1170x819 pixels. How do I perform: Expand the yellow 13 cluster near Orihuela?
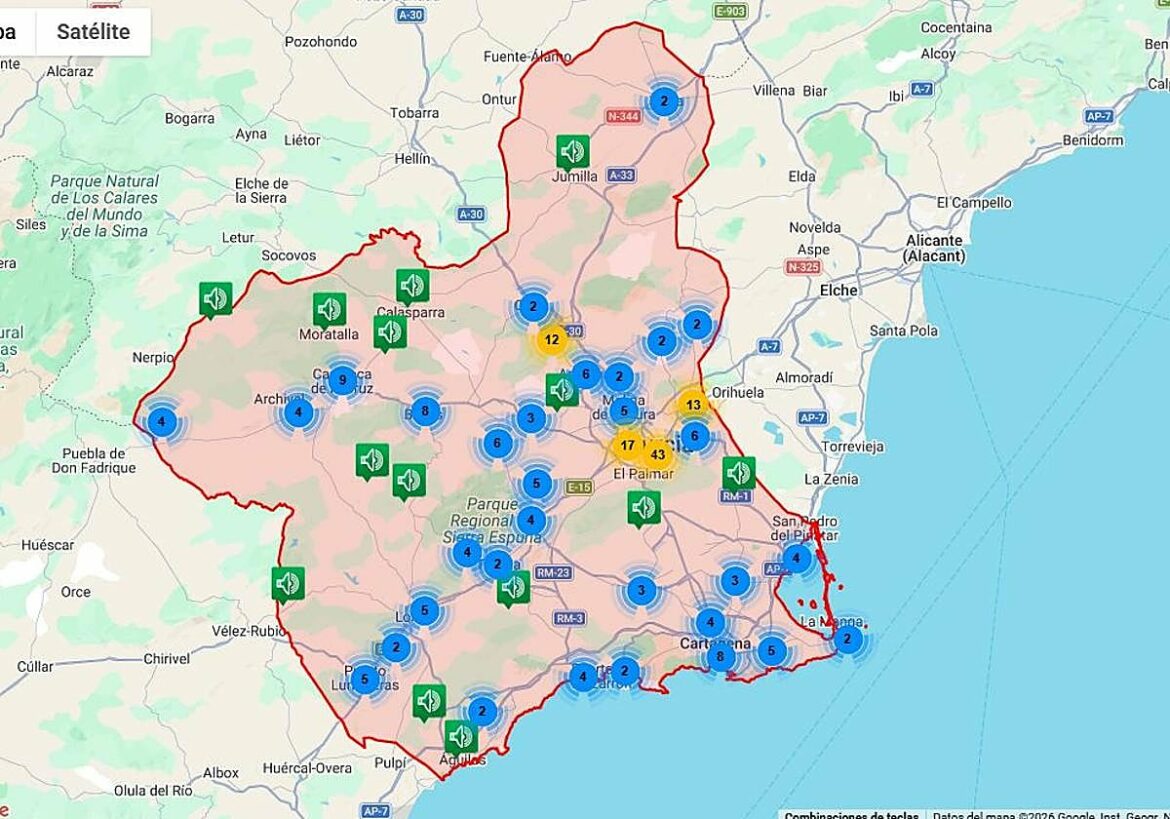[691, 405]
